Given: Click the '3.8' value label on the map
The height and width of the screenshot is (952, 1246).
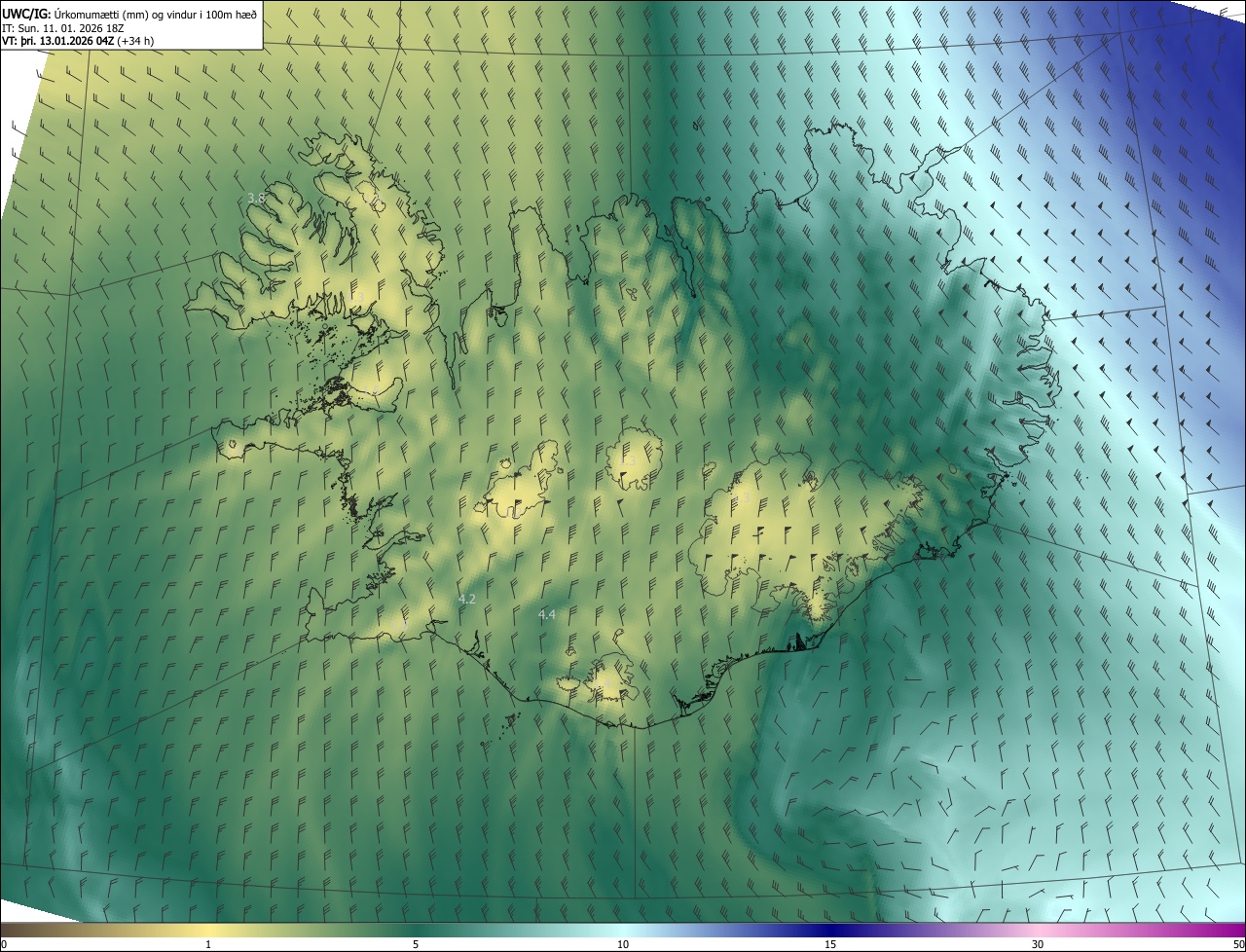Looking at the screenshot, I should (x=256, y=198).
